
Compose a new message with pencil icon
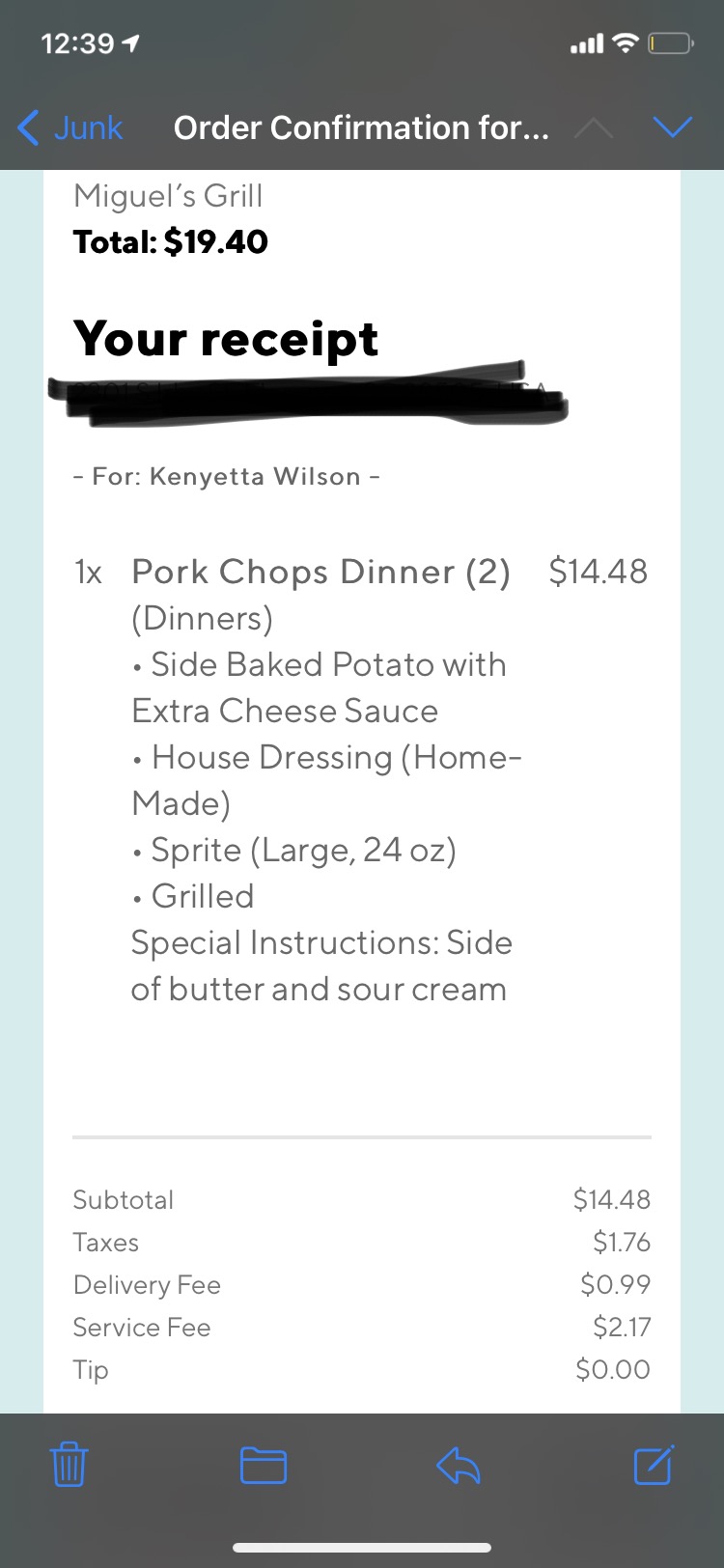[654, 1464]
